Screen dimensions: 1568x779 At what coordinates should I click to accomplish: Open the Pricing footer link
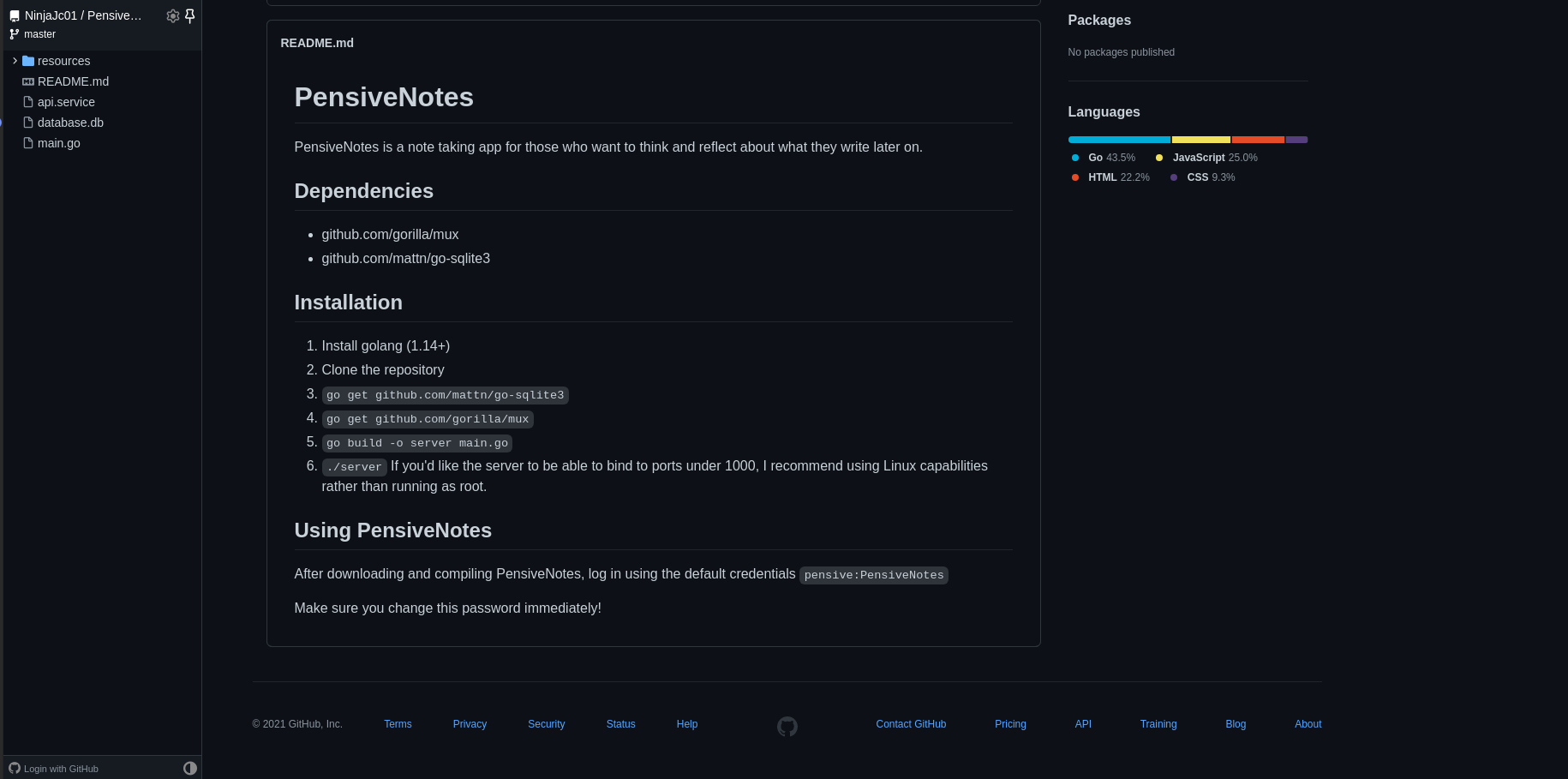tap(1009, 724)
